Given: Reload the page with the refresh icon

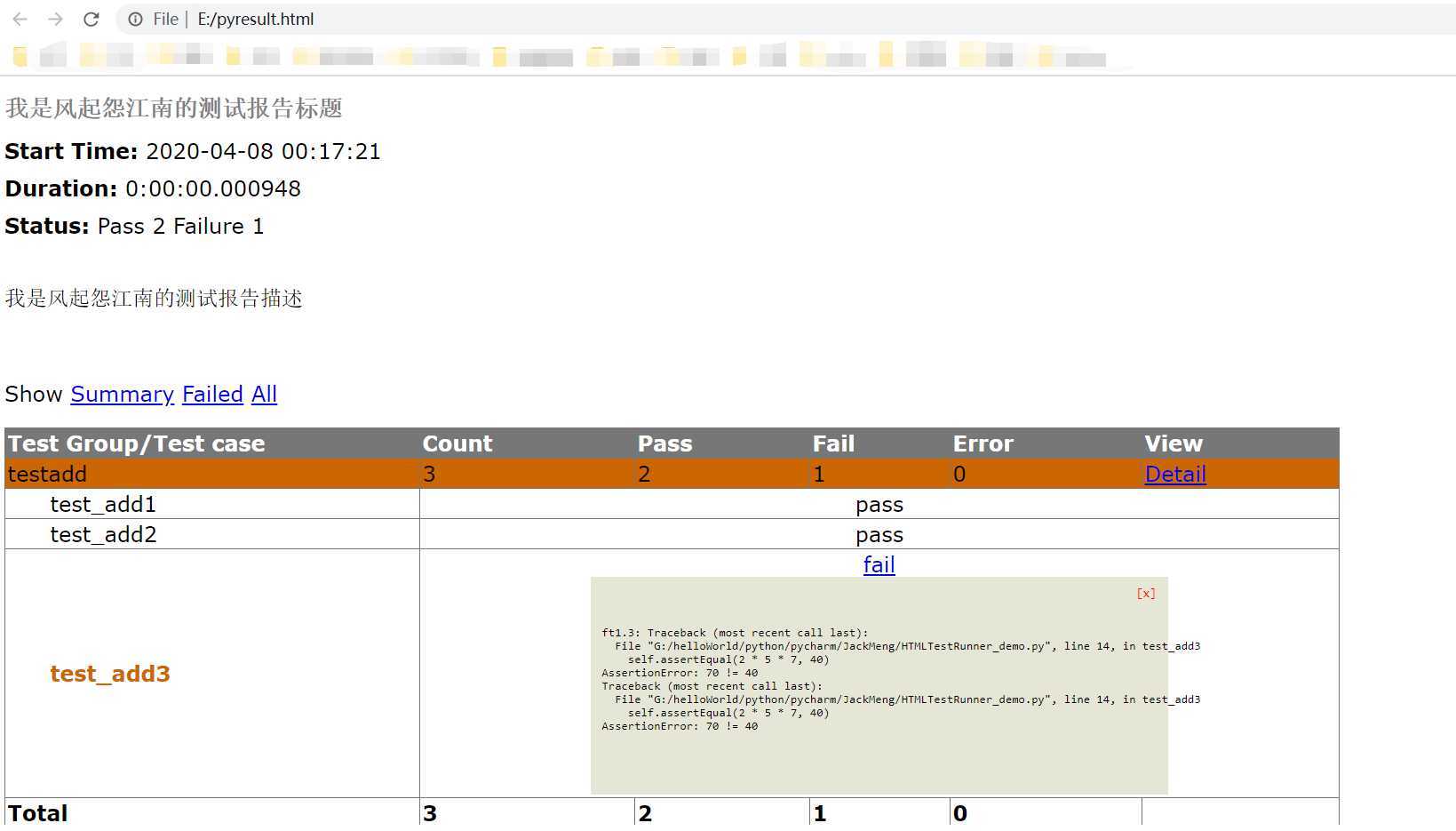Looking at the screenshot, I should click(x=91, y=19).
